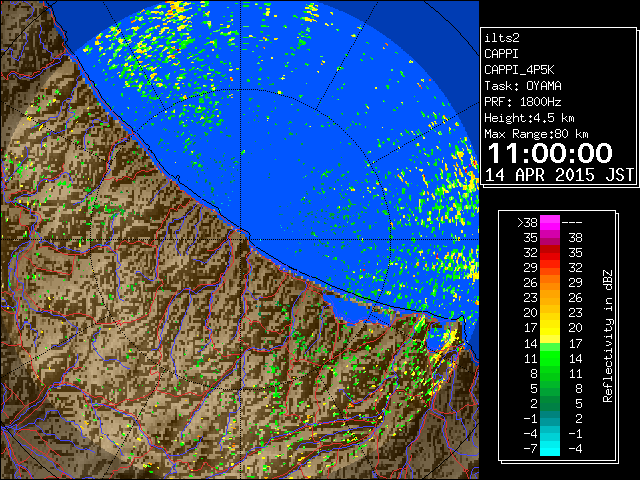Click the '>38' legend value label
640x480 pixels.
[527, 223]
